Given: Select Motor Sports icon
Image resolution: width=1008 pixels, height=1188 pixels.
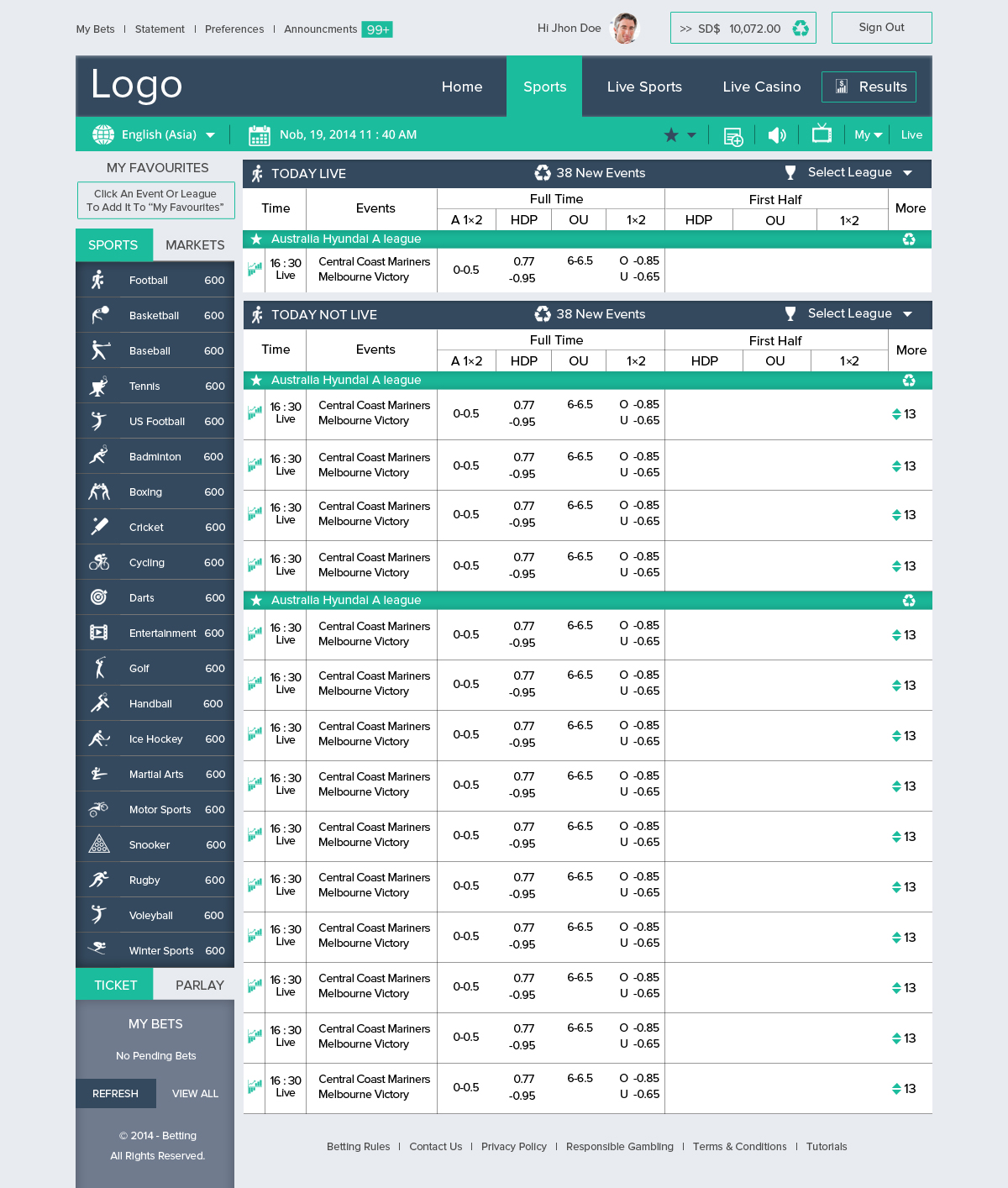Looking at the screenshot, I should 99,809.
